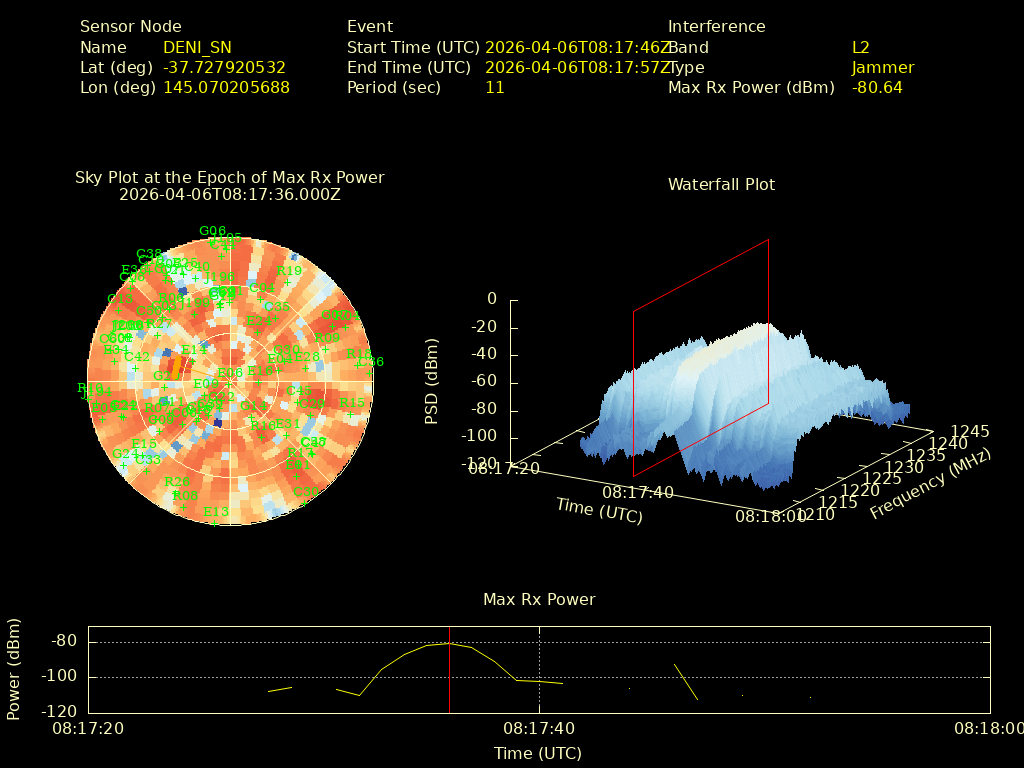Click the event period value 11
This screenshot has width=1024, height=768.
[494, 88]
